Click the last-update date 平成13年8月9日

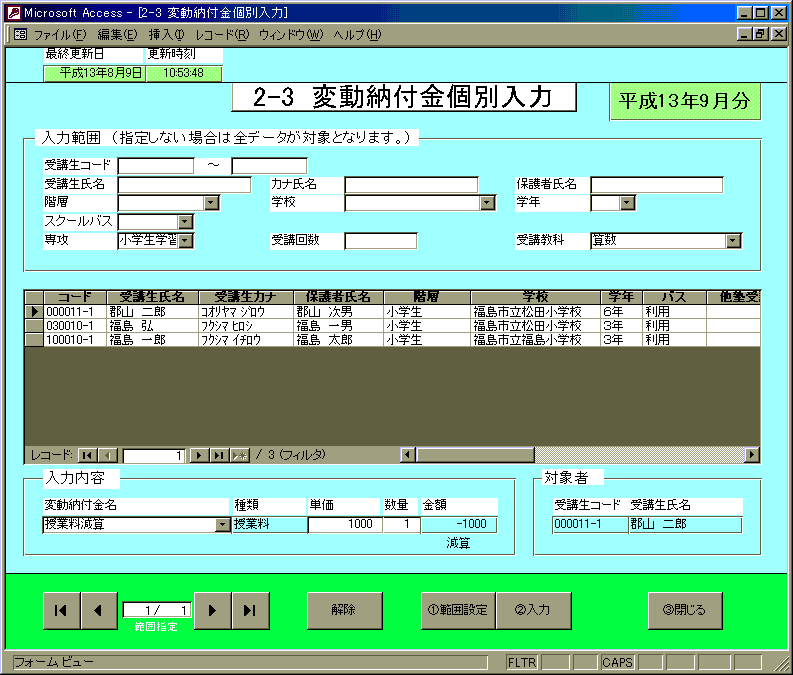click(x=95, y=73)
